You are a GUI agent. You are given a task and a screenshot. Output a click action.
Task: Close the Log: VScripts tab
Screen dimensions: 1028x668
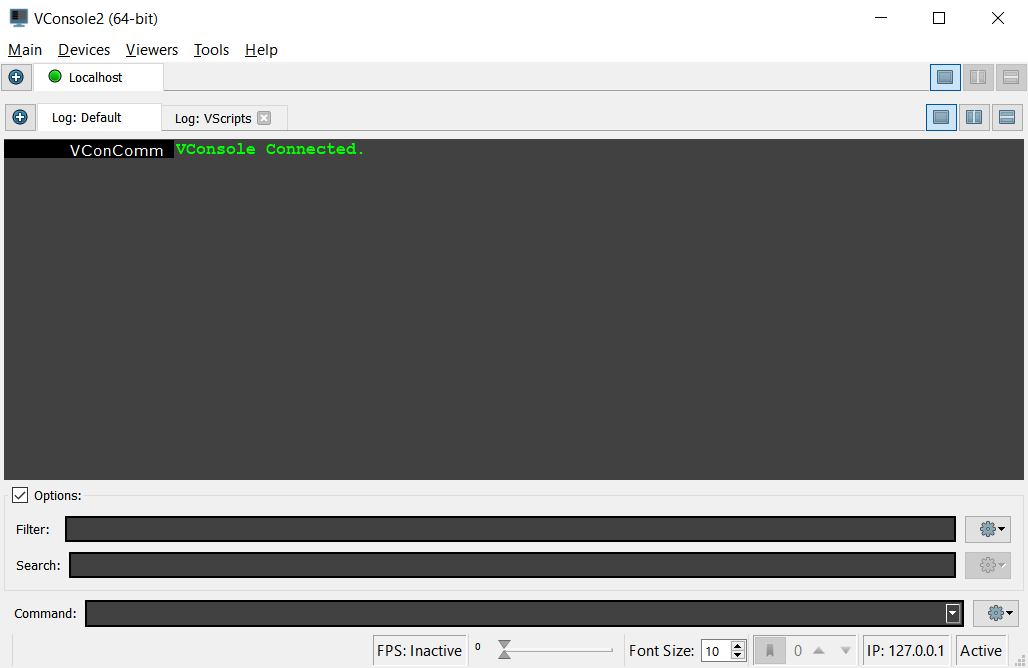click(264, 118)
